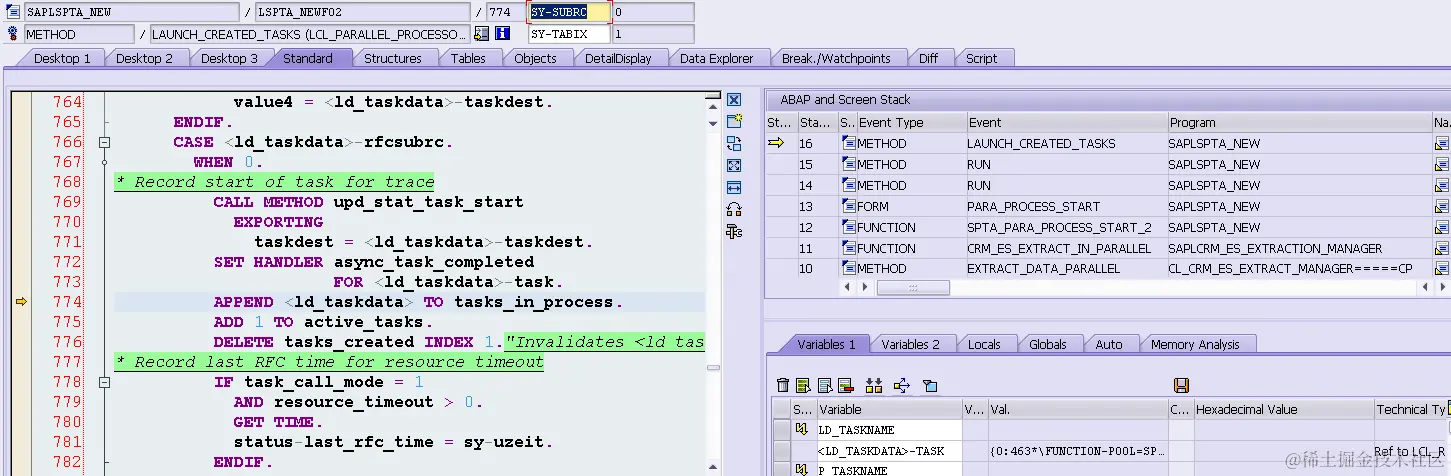Click the delete trash icon in Variables toolbar

[783, 385]
